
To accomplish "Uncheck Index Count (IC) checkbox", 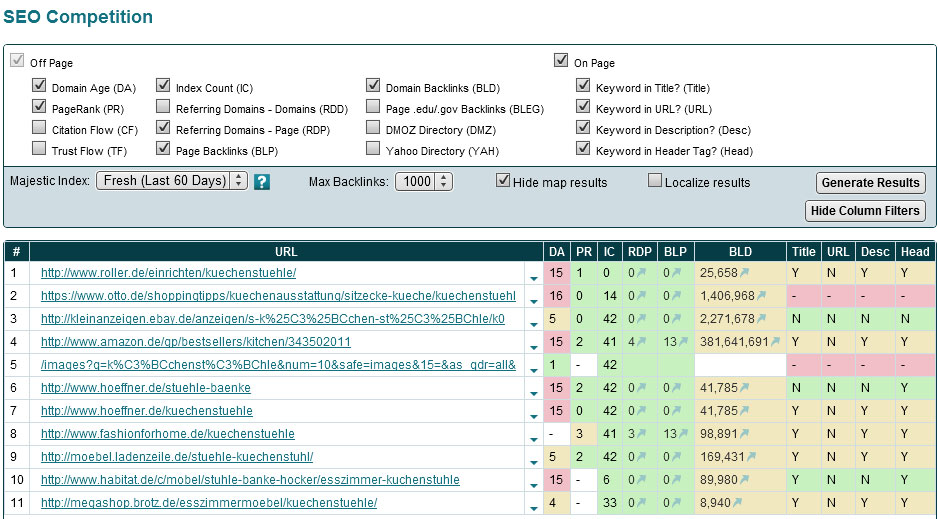I will click(163, 86).
